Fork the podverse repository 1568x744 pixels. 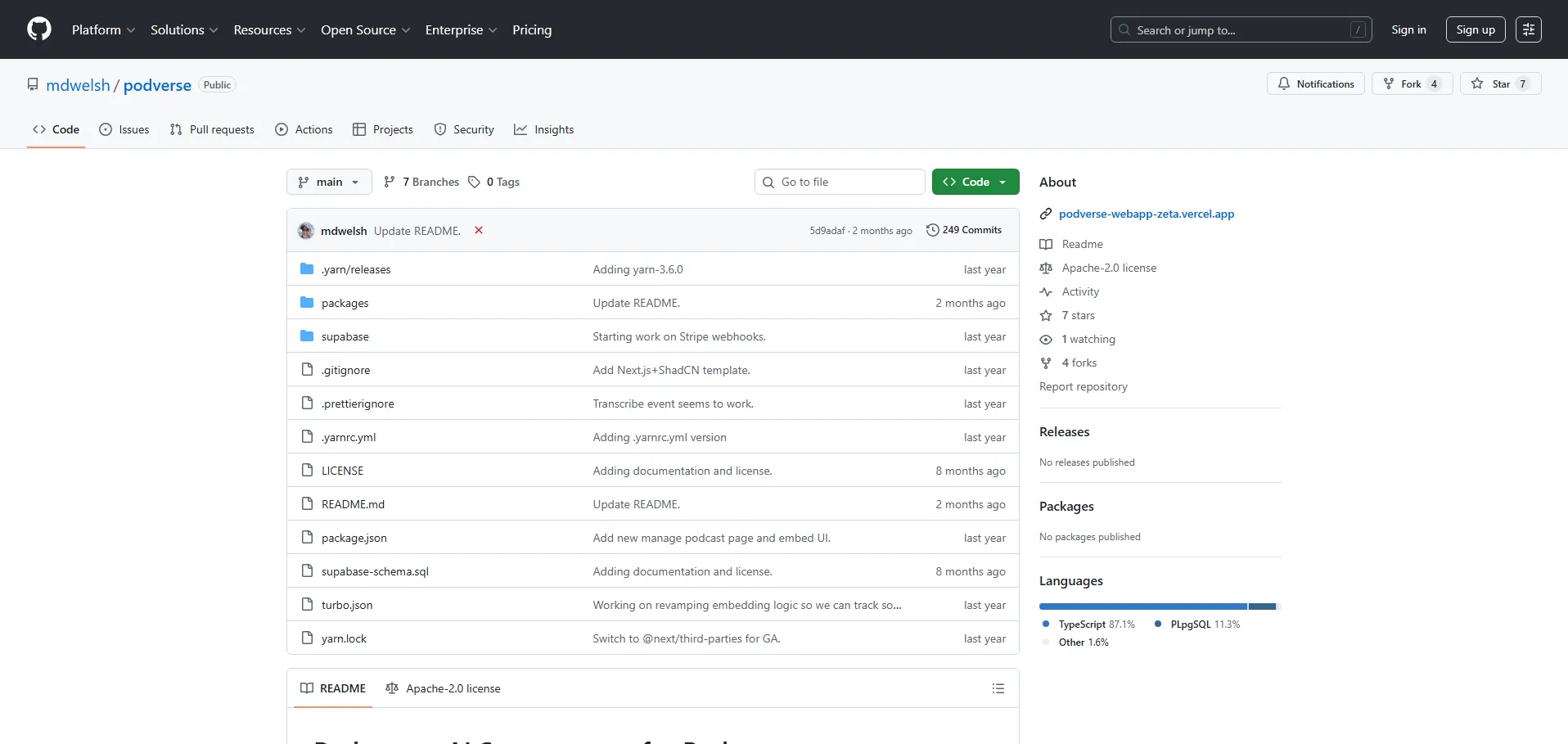point(1411,83)
